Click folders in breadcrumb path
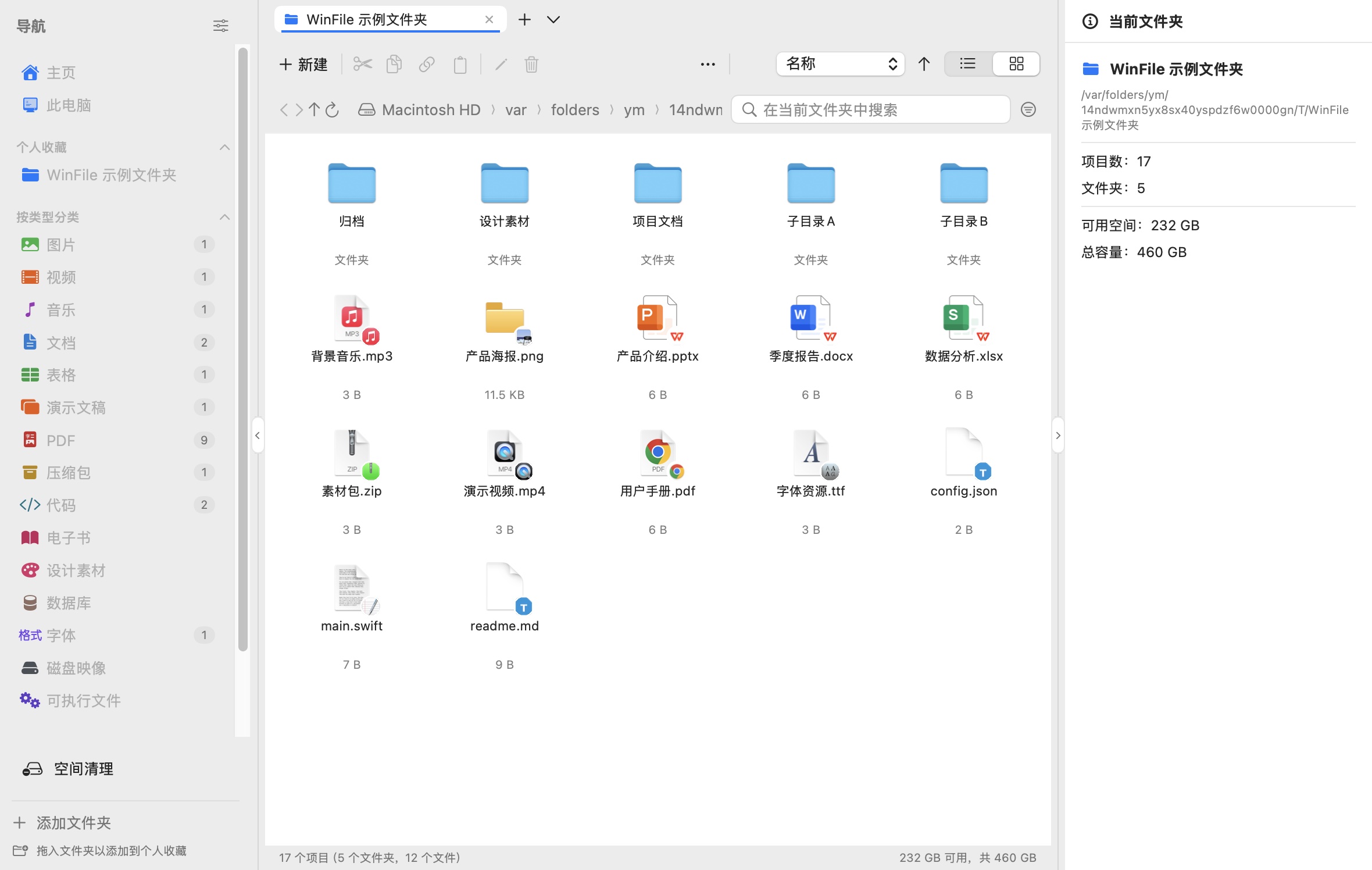 tap(574, 110)
